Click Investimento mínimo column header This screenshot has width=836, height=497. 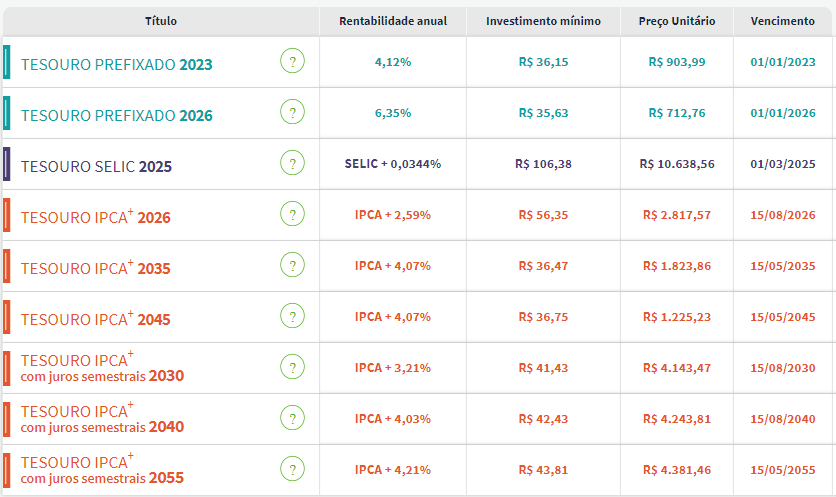[x=543, y=21]
